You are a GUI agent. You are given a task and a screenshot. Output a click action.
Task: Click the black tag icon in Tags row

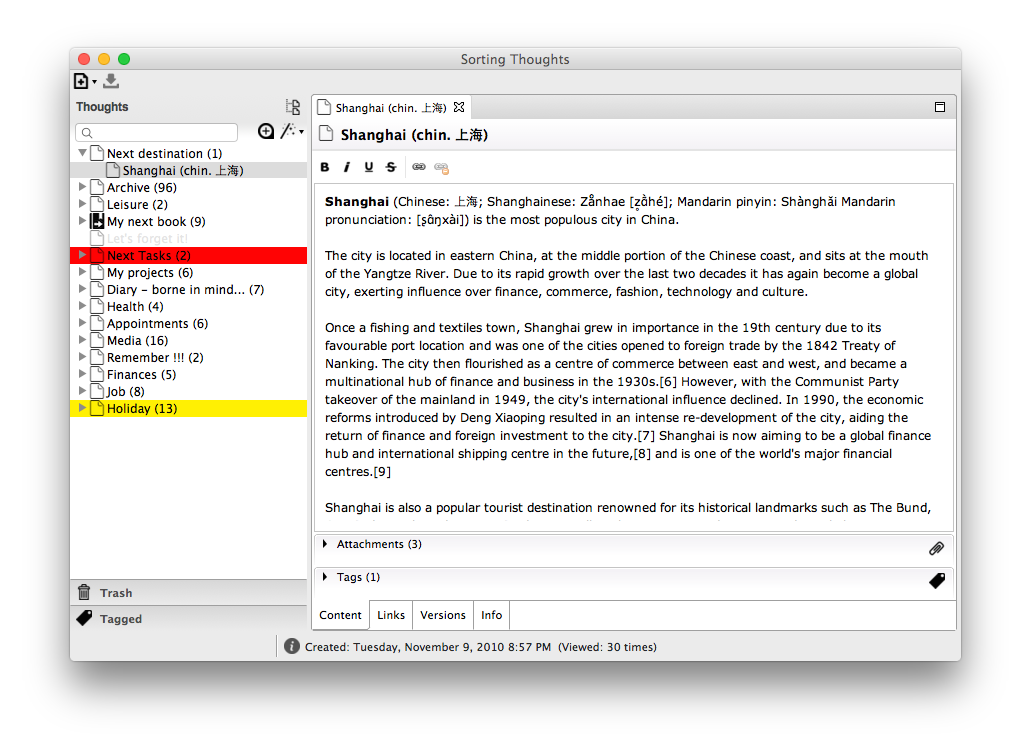click(936, 580)
